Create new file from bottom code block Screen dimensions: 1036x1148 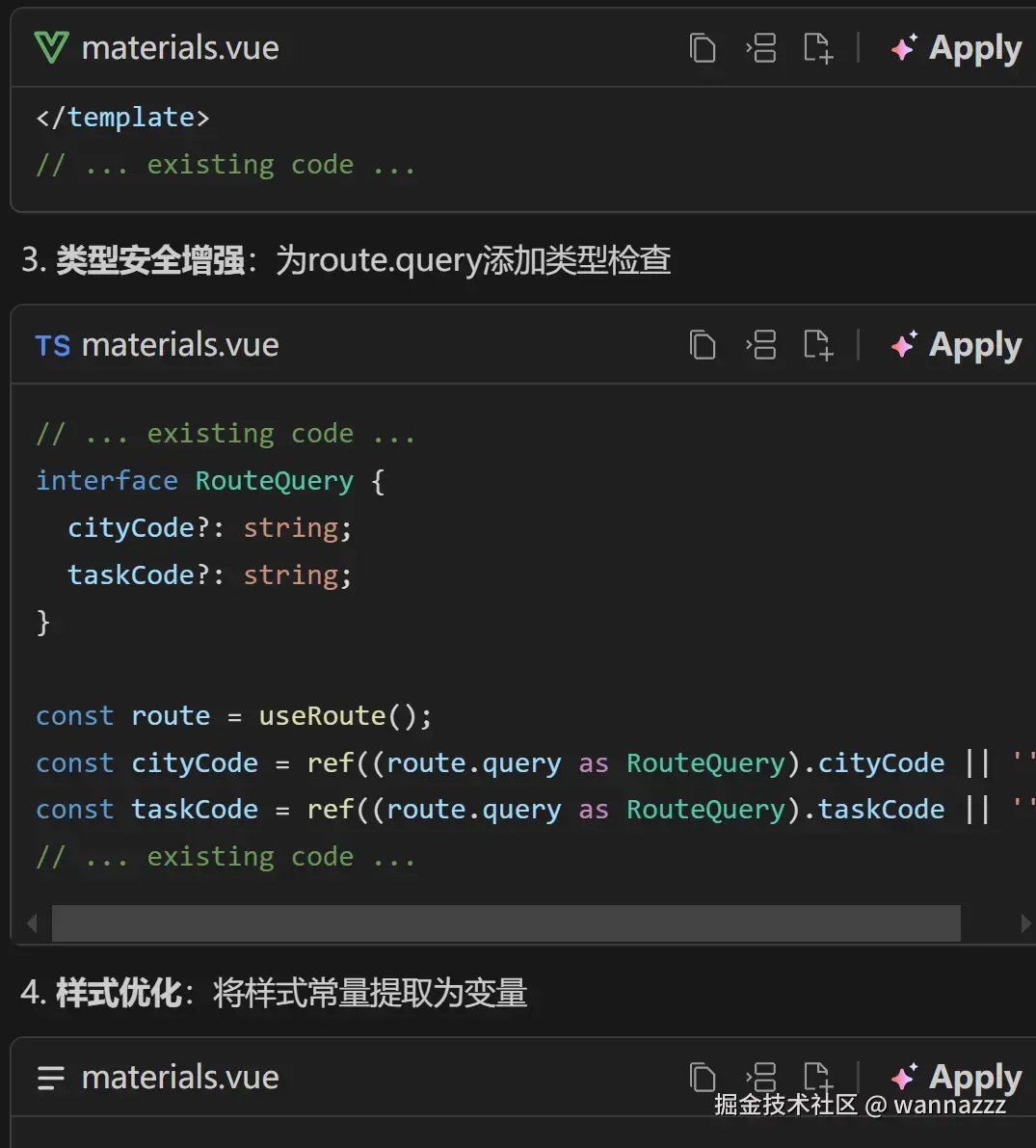coord(818,1077)
